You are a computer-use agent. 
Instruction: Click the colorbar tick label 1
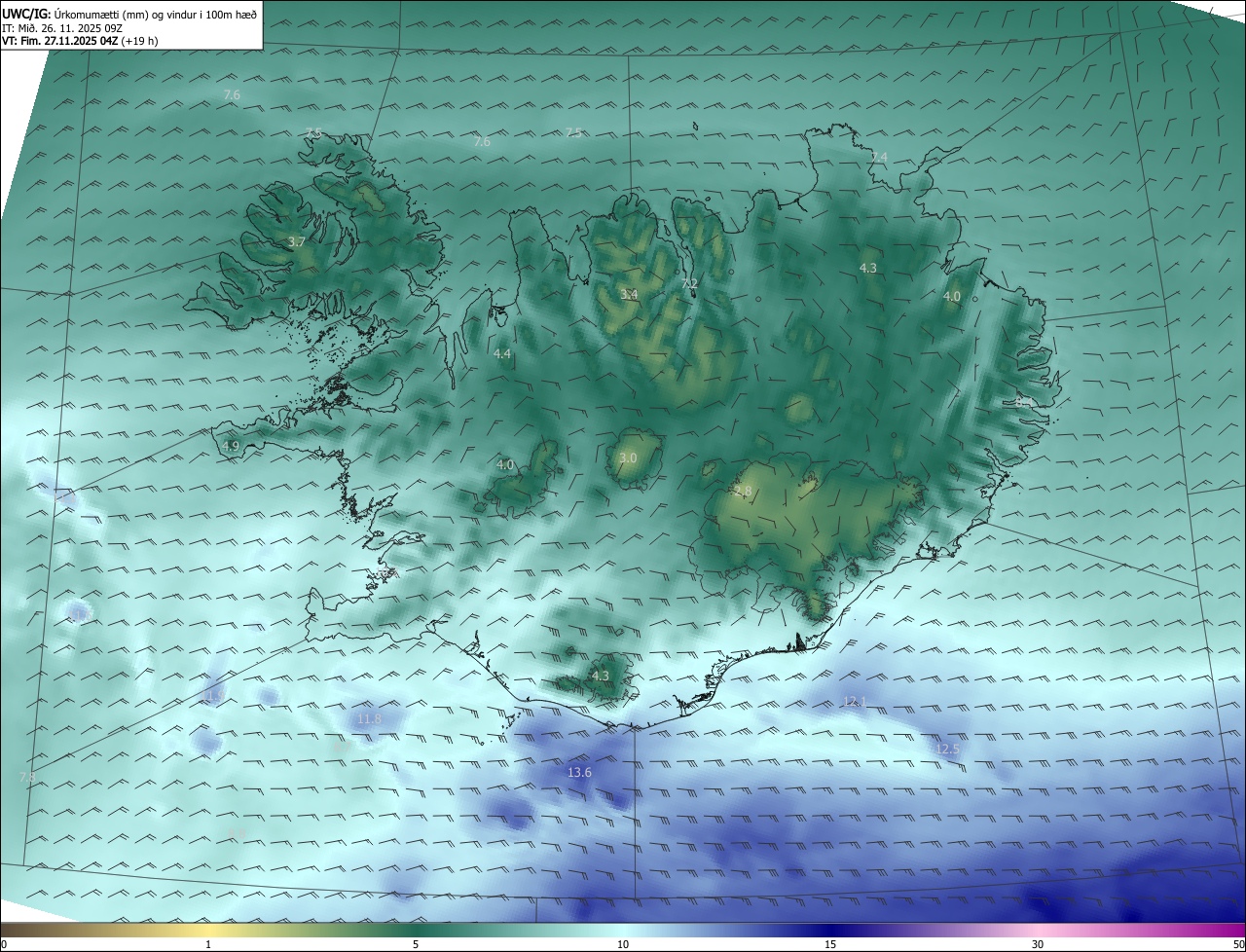tap(208, 945)
